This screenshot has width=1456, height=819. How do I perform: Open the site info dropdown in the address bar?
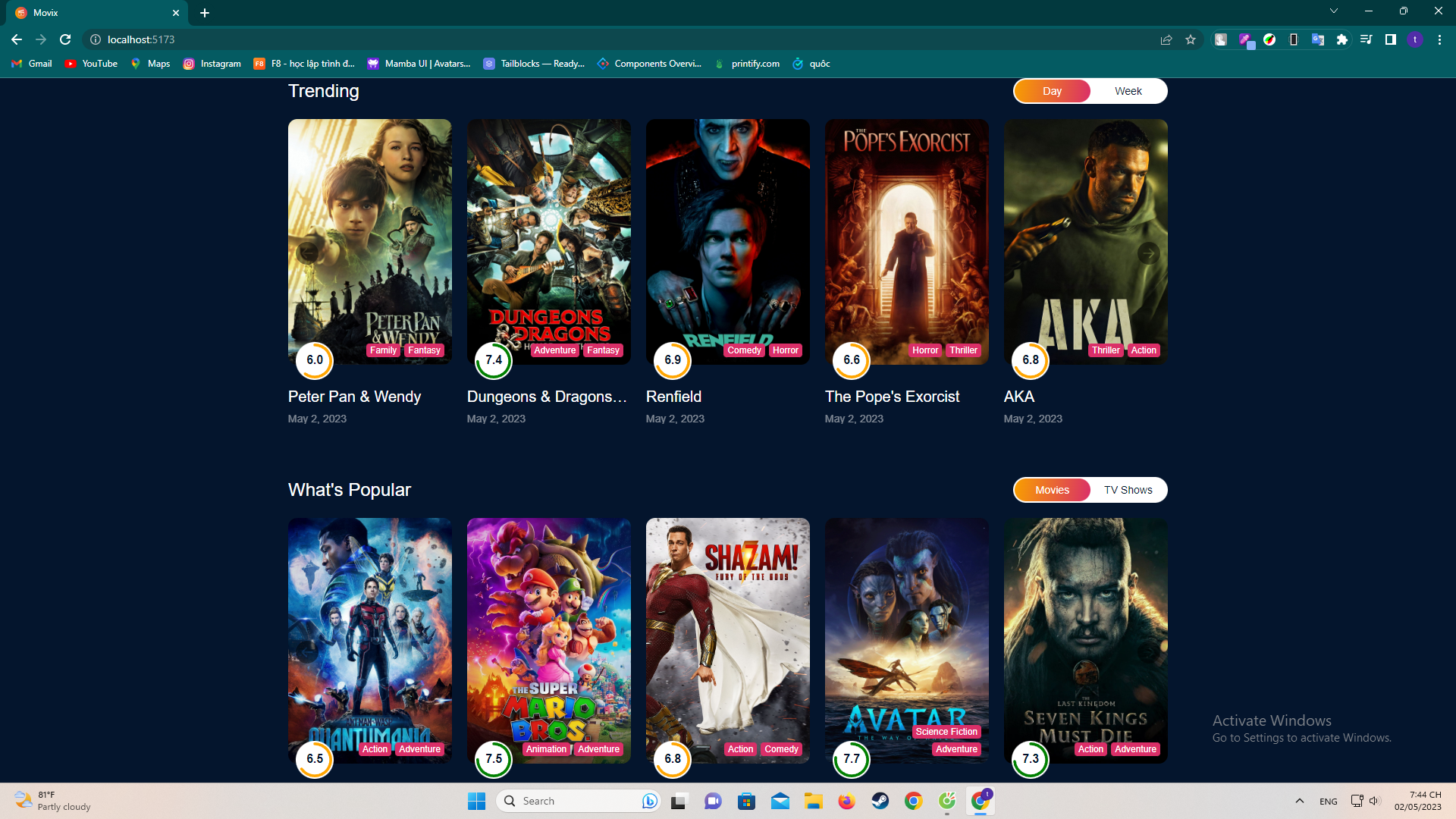pyautogui.click(x=96, y=39)
